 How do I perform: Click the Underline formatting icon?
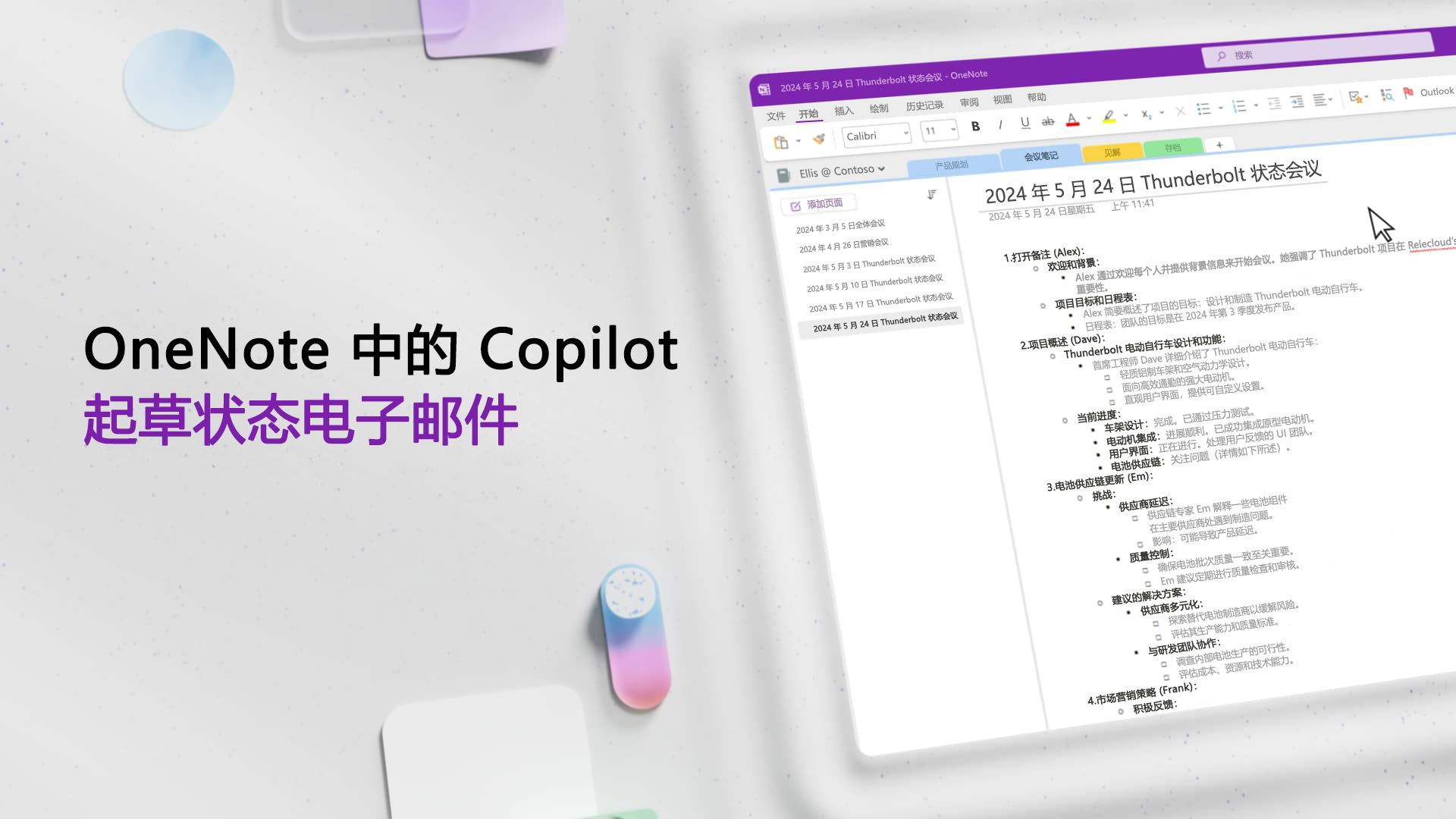(1024, 124)
